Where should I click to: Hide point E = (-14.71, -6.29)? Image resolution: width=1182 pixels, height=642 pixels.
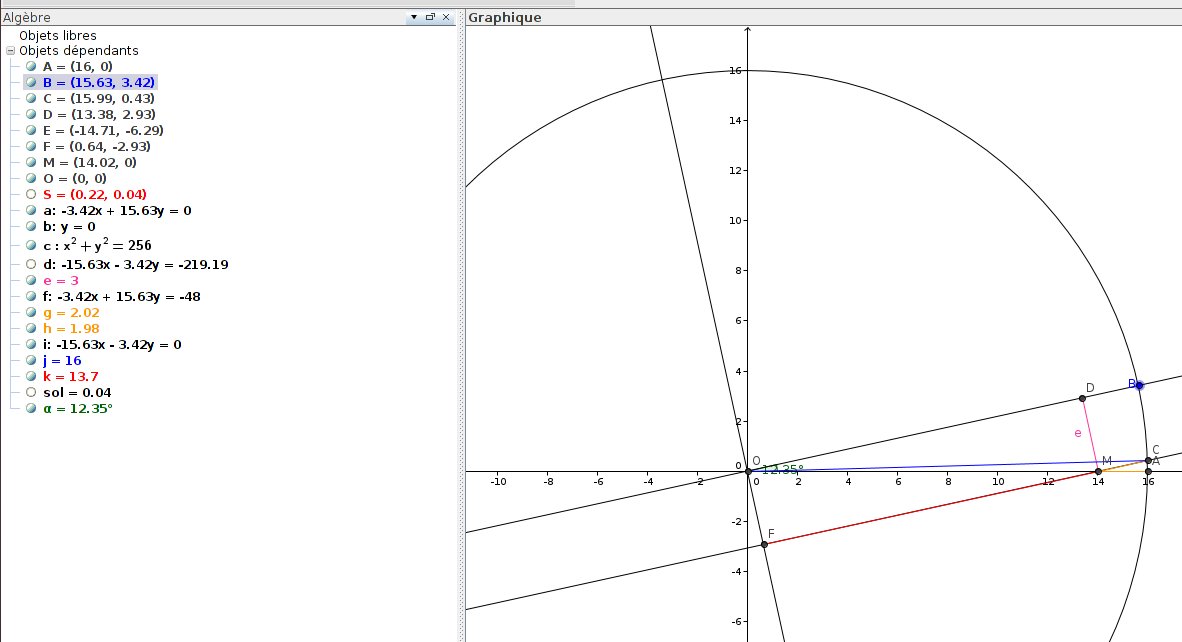31,130
